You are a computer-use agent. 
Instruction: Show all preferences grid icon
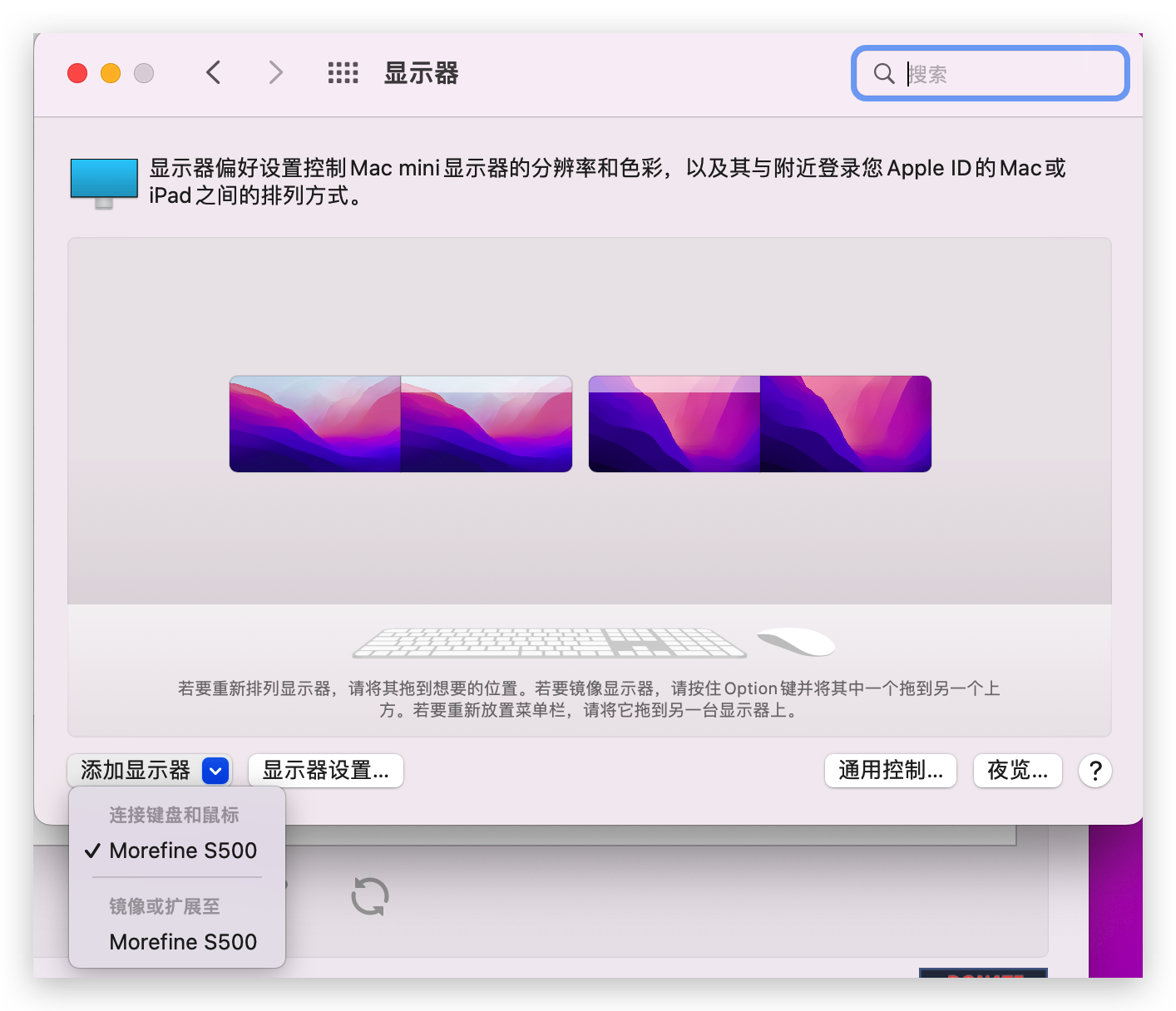tap(343, 73)
